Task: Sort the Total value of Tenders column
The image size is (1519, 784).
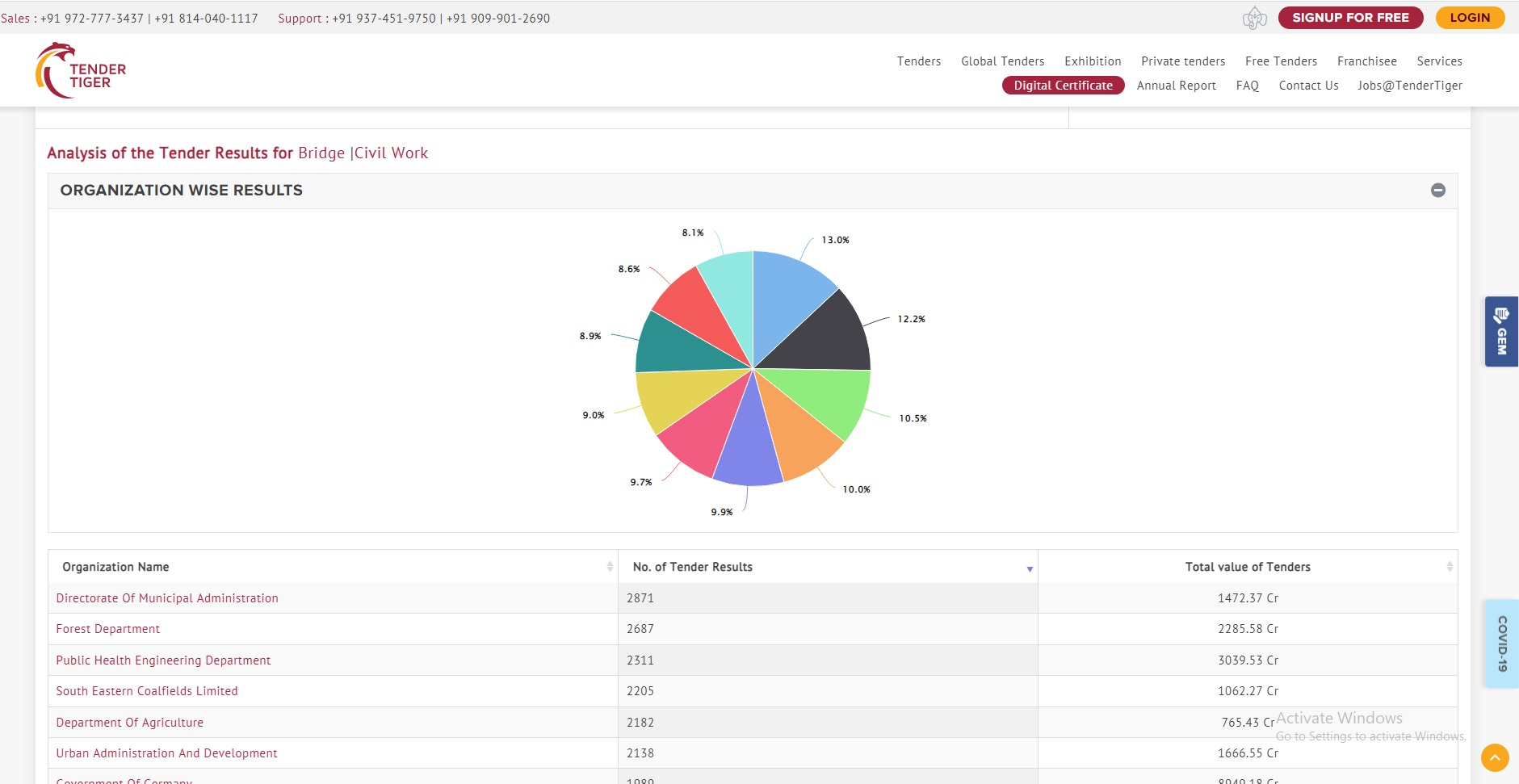Action: click(1449, 567)
